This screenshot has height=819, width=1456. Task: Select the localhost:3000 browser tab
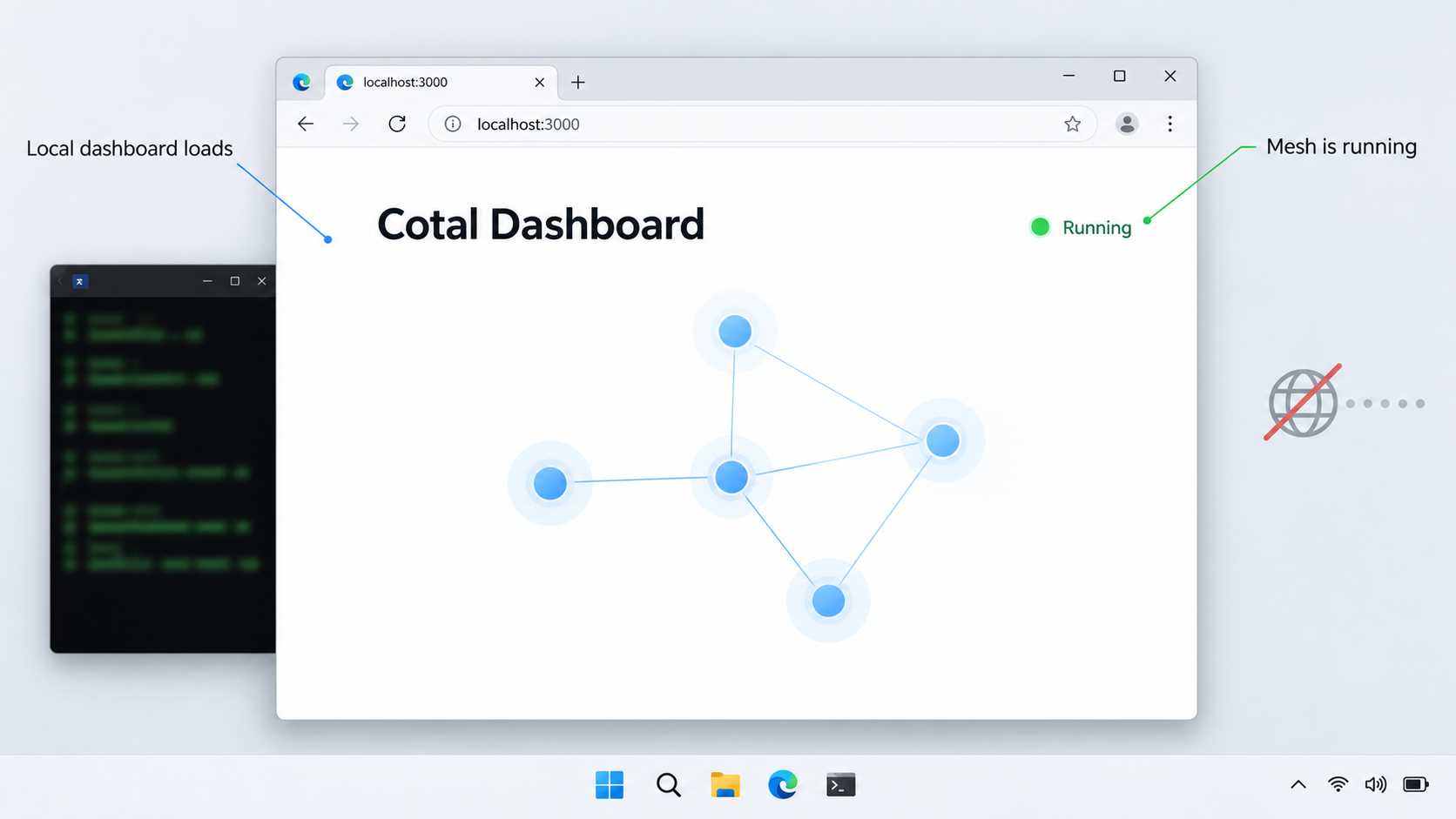point(442,82)
